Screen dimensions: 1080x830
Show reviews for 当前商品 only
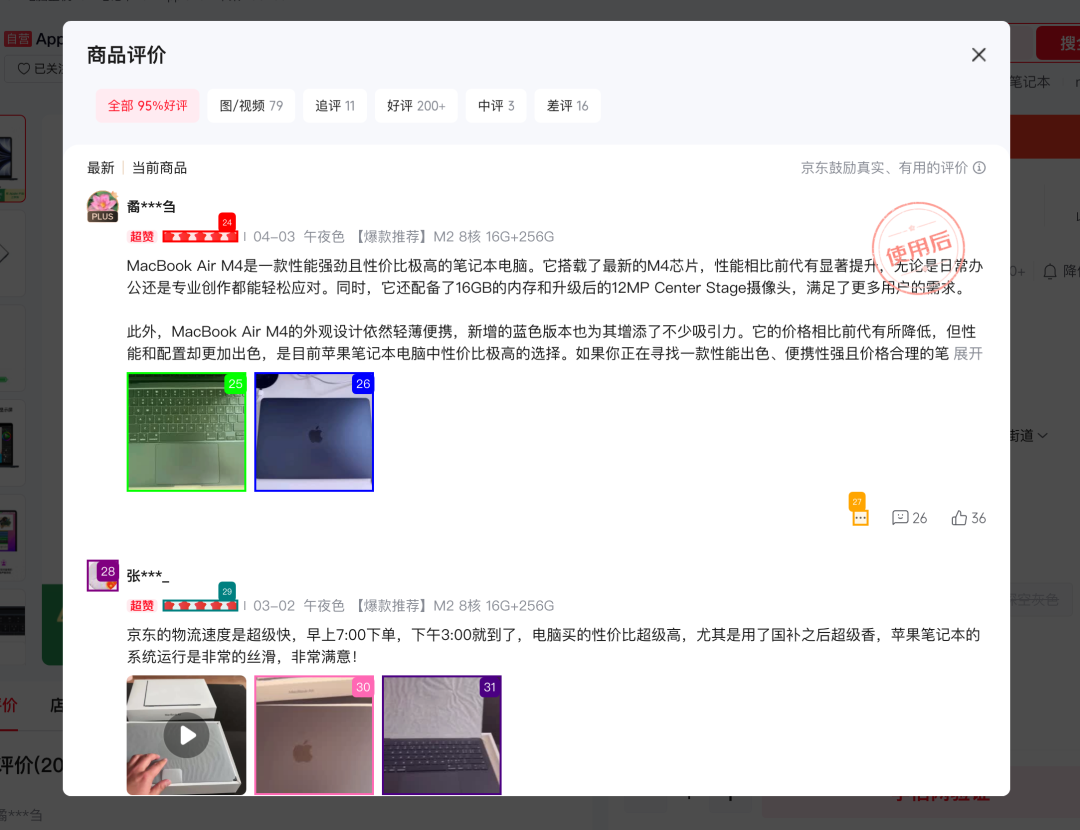[159, 167]
